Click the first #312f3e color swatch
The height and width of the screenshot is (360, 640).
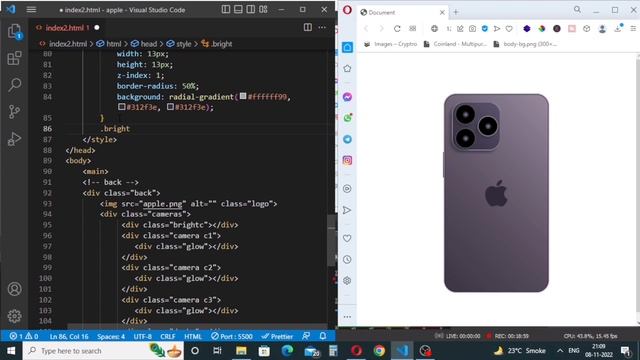(x=121, y=107)
